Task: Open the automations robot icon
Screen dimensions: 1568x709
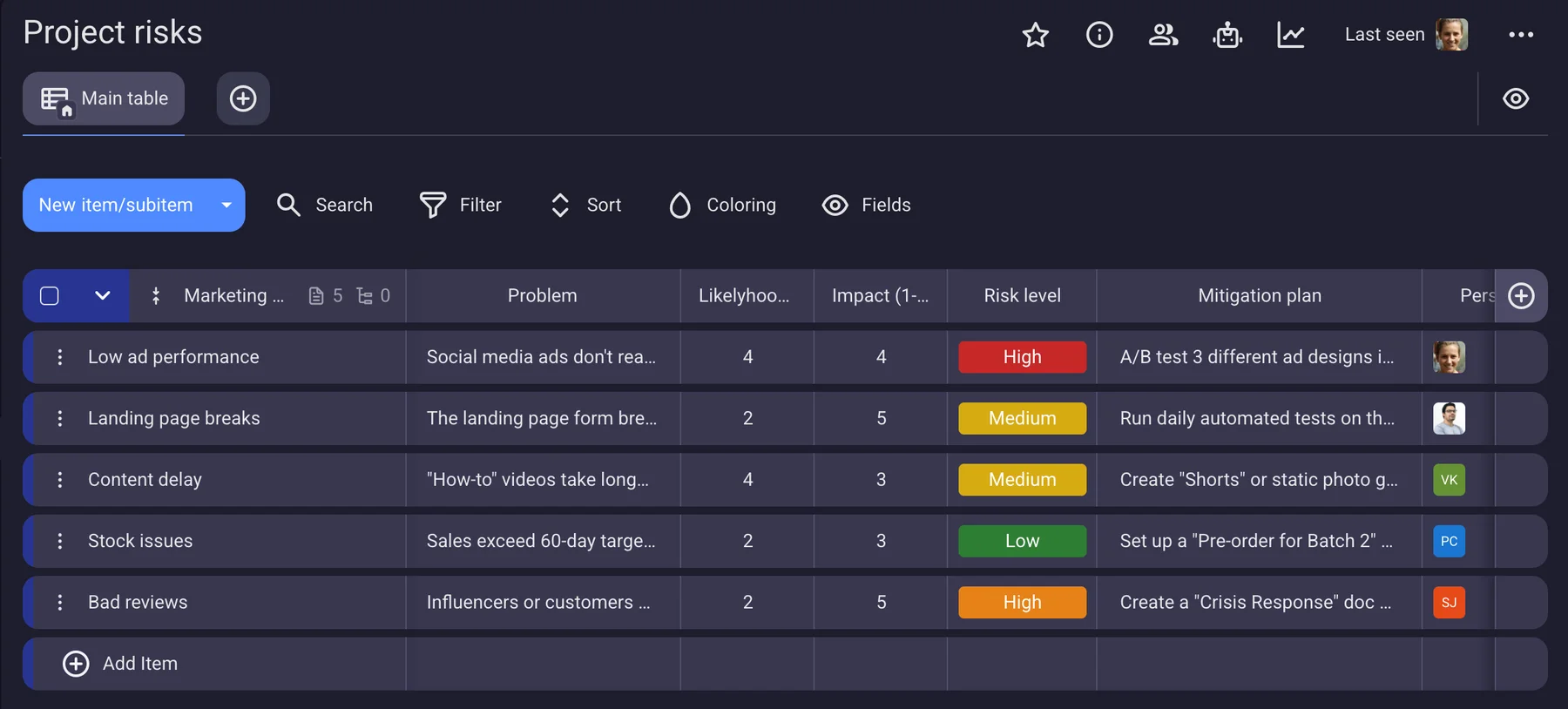Action: click(1227, 35)
